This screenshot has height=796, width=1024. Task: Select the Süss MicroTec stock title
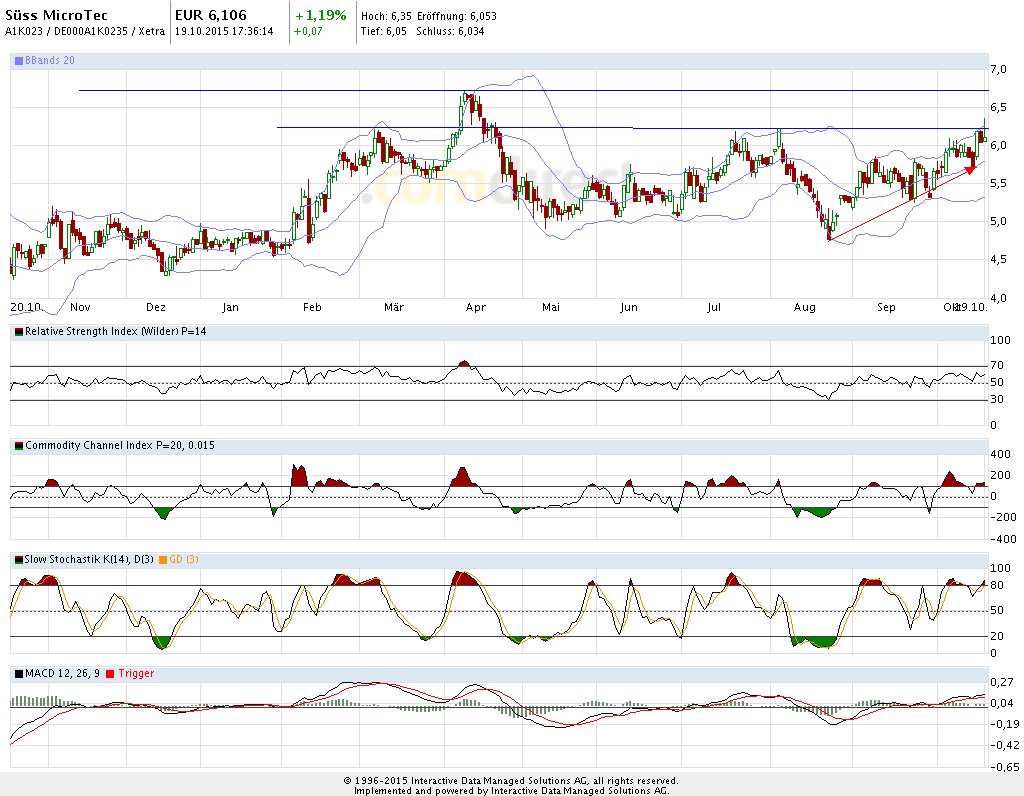coord(57,16)
